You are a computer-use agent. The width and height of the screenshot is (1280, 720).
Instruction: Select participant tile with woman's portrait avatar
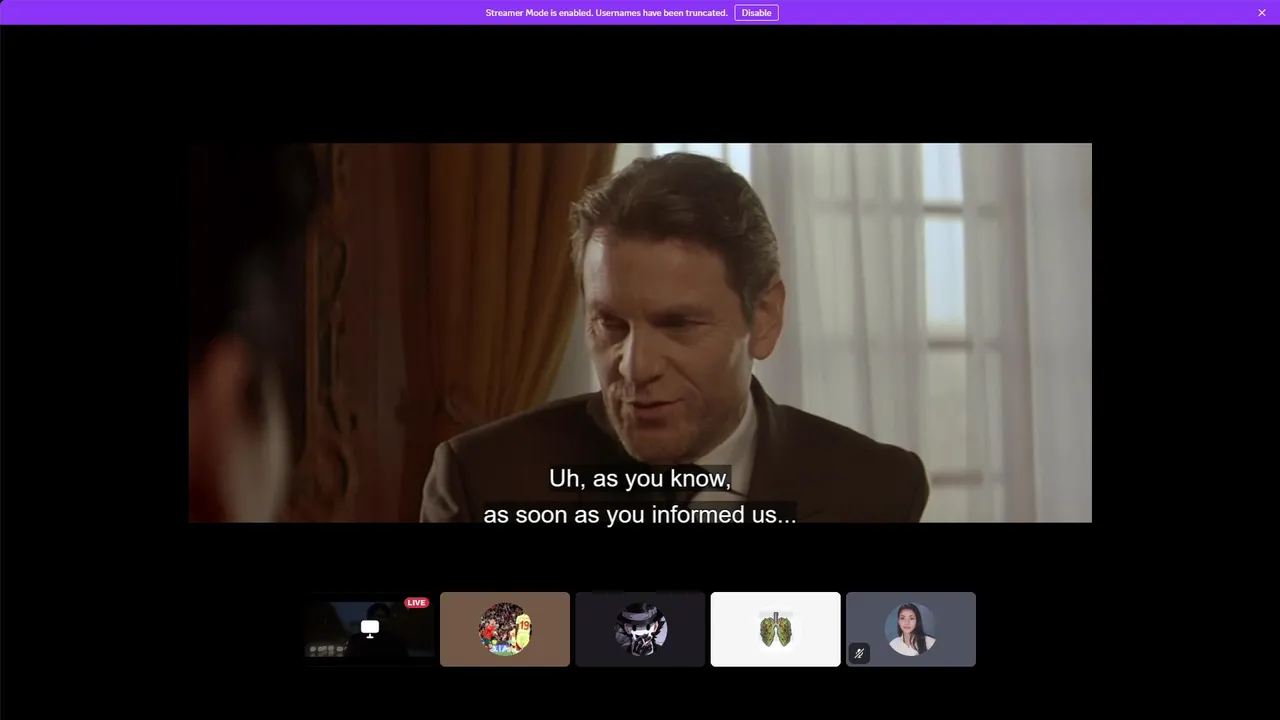911,629
